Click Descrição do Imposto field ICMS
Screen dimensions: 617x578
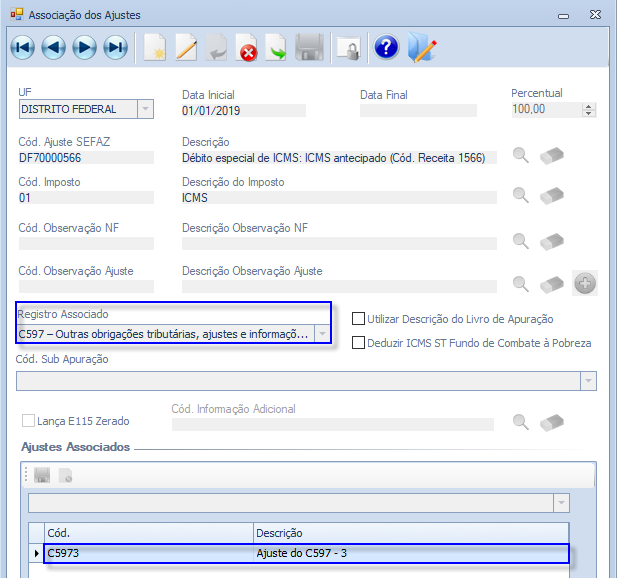click(x=339, y=198)
